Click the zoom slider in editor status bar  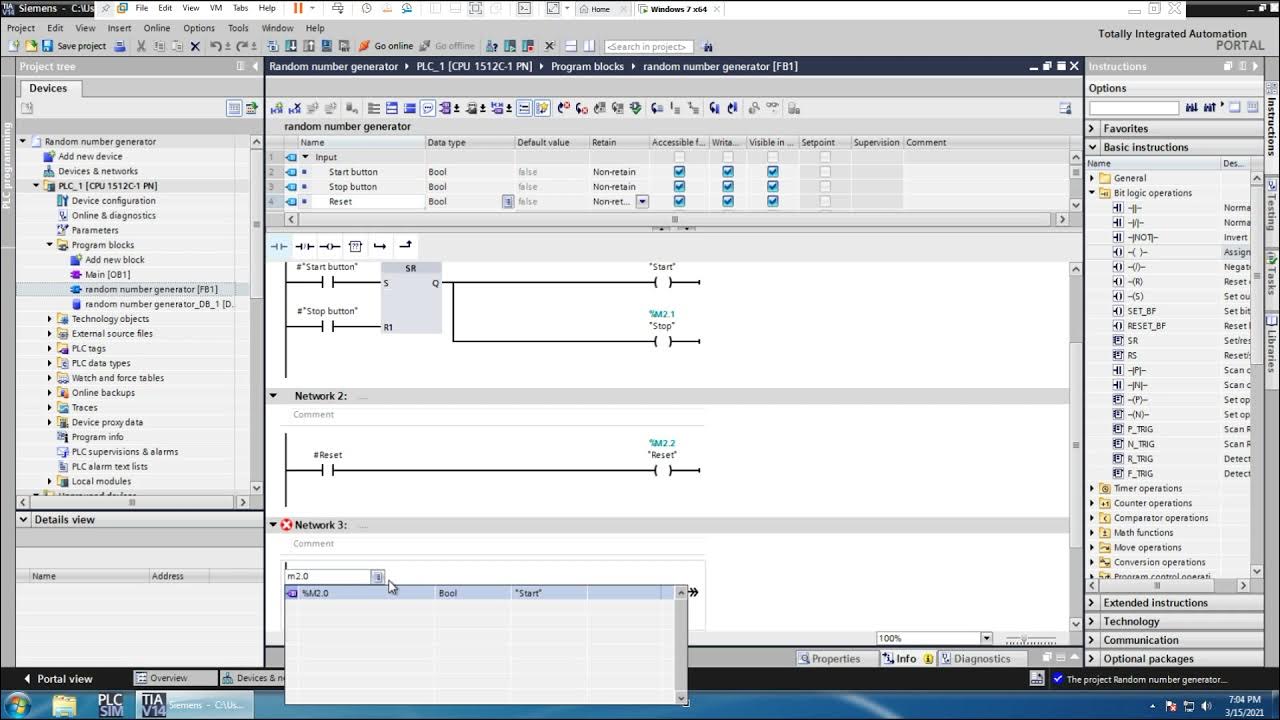(1025, 638)
